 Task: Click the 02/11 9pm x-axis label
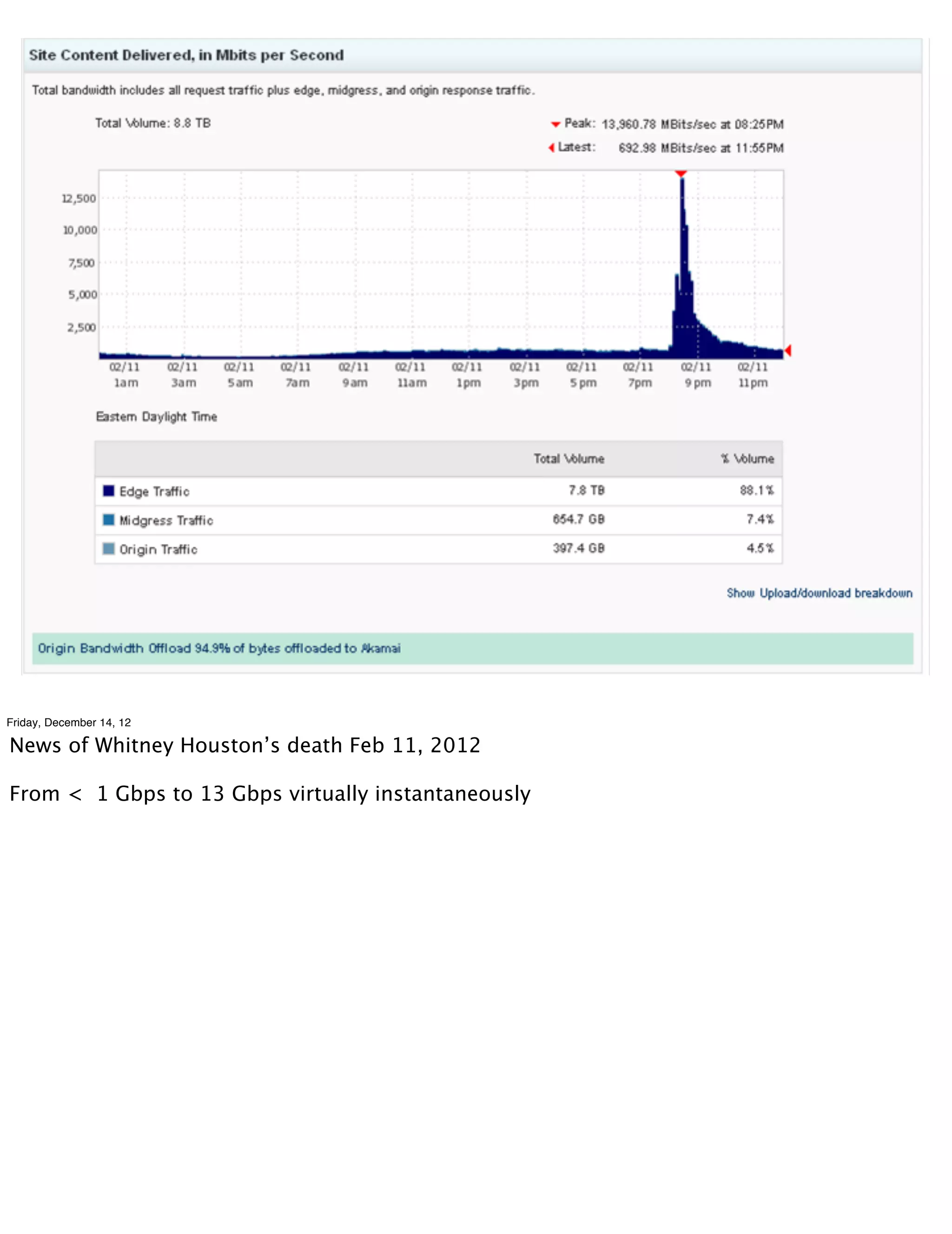pyautogui.click(x=697, y=375)
